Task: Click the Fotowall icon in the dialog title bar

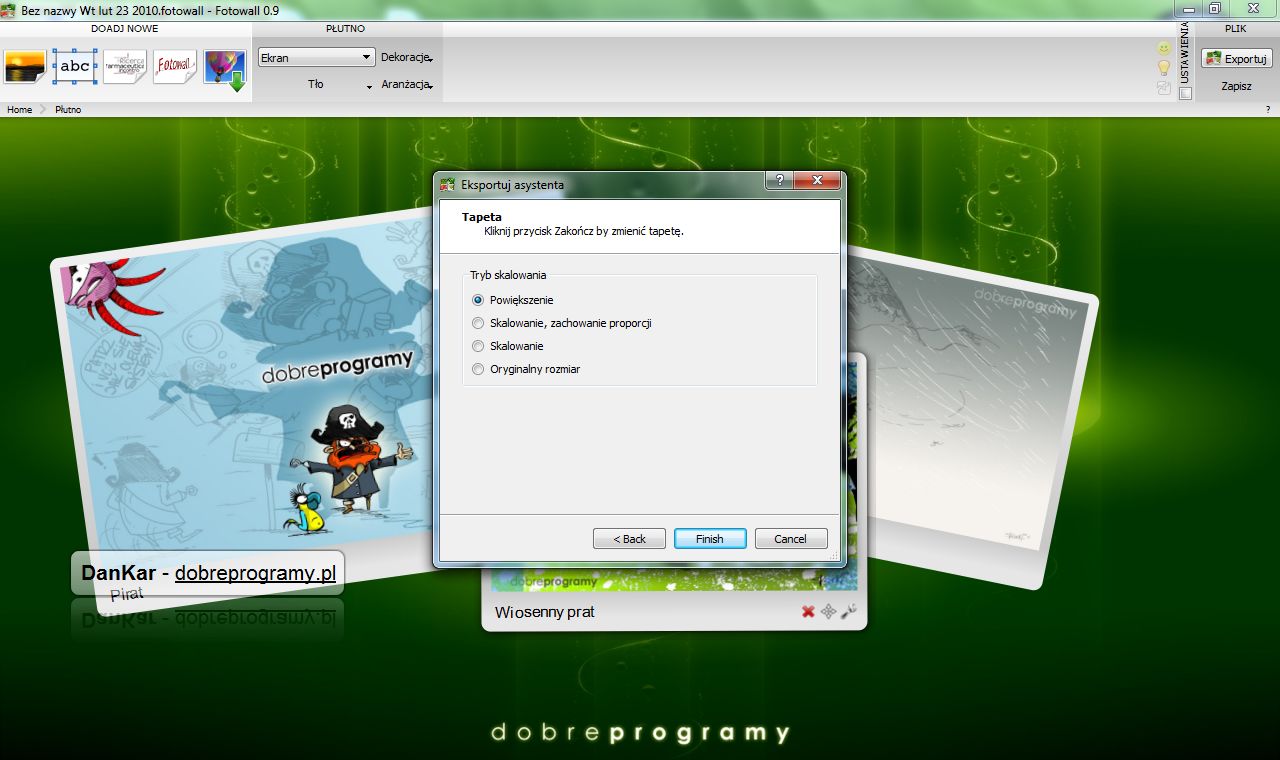Action: coord(448,184)
